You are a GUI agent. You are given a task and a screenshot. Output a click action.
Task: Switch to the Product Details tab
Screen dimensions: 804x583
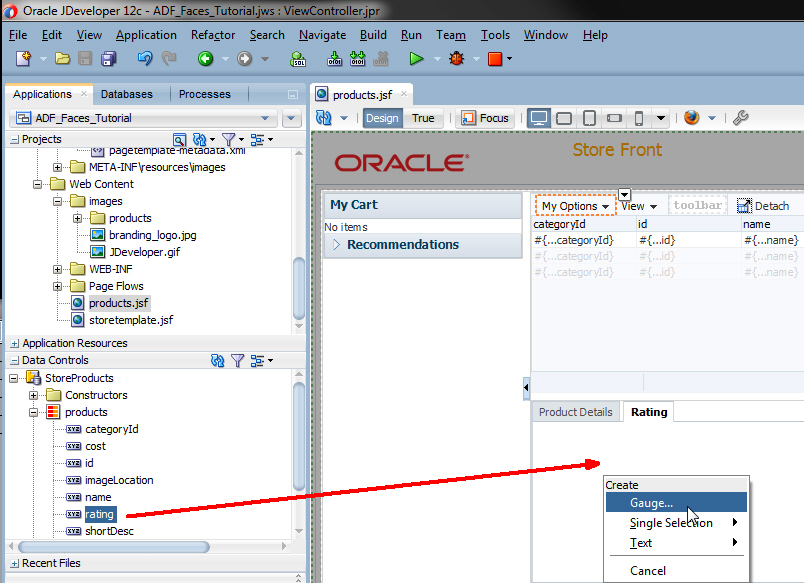coord(575,412)
